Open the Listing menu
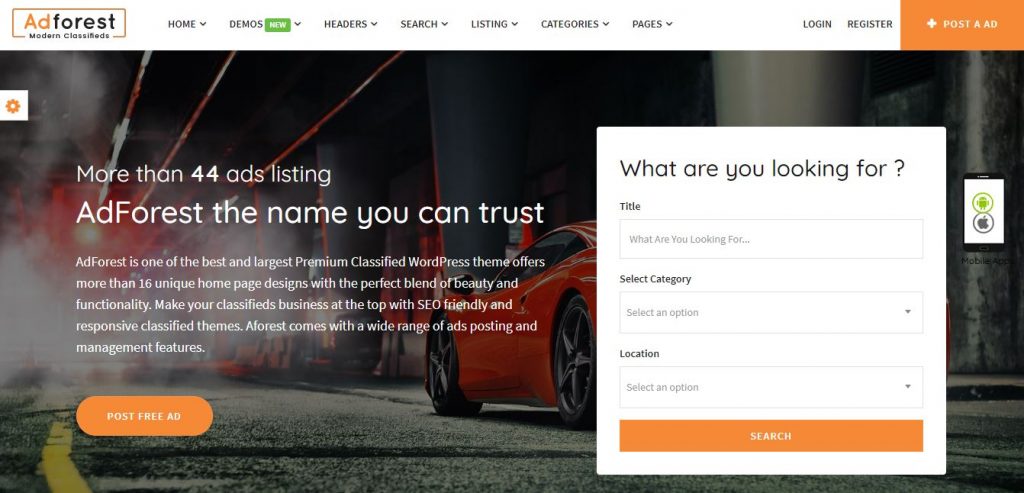The width and height of the screenshot is (1024, 493). tap(494, 24)
